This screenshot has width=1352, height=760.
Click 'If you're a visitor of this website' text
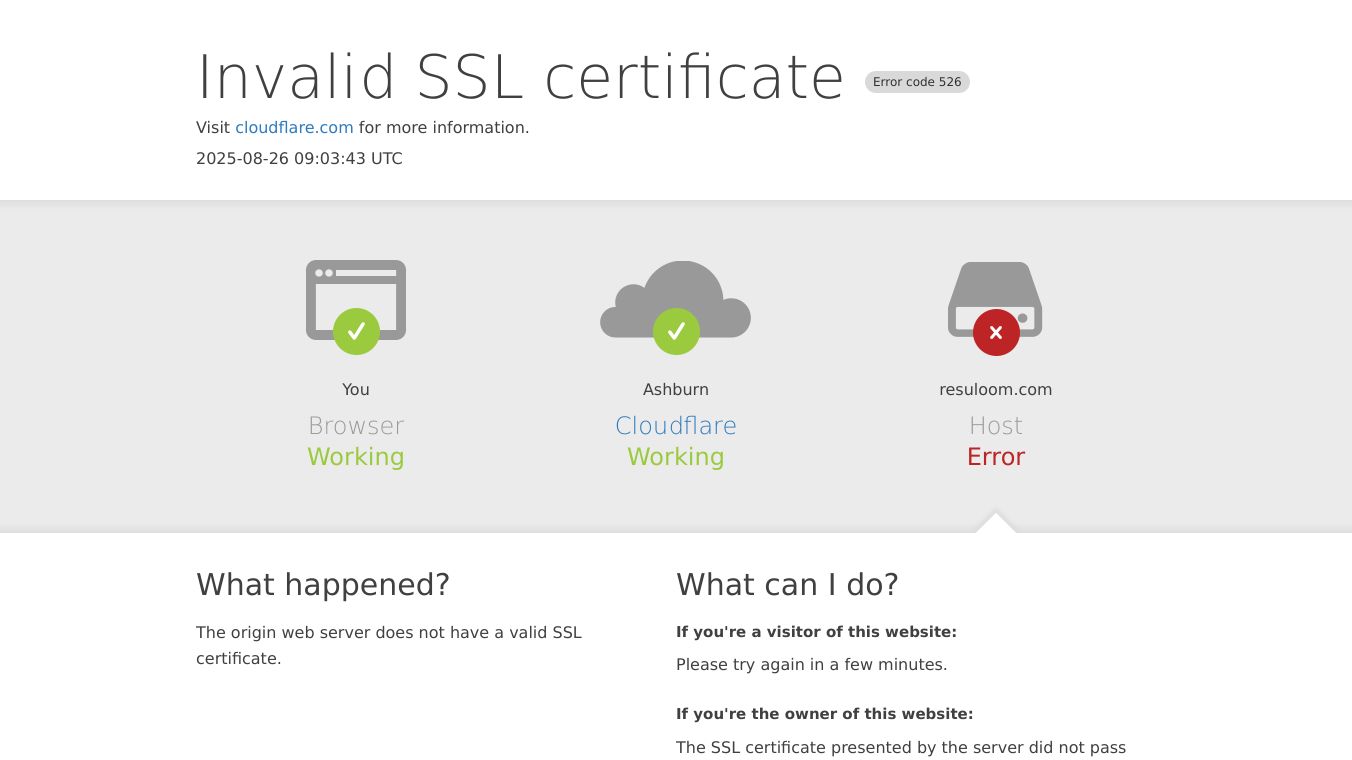tap(816, 632)
